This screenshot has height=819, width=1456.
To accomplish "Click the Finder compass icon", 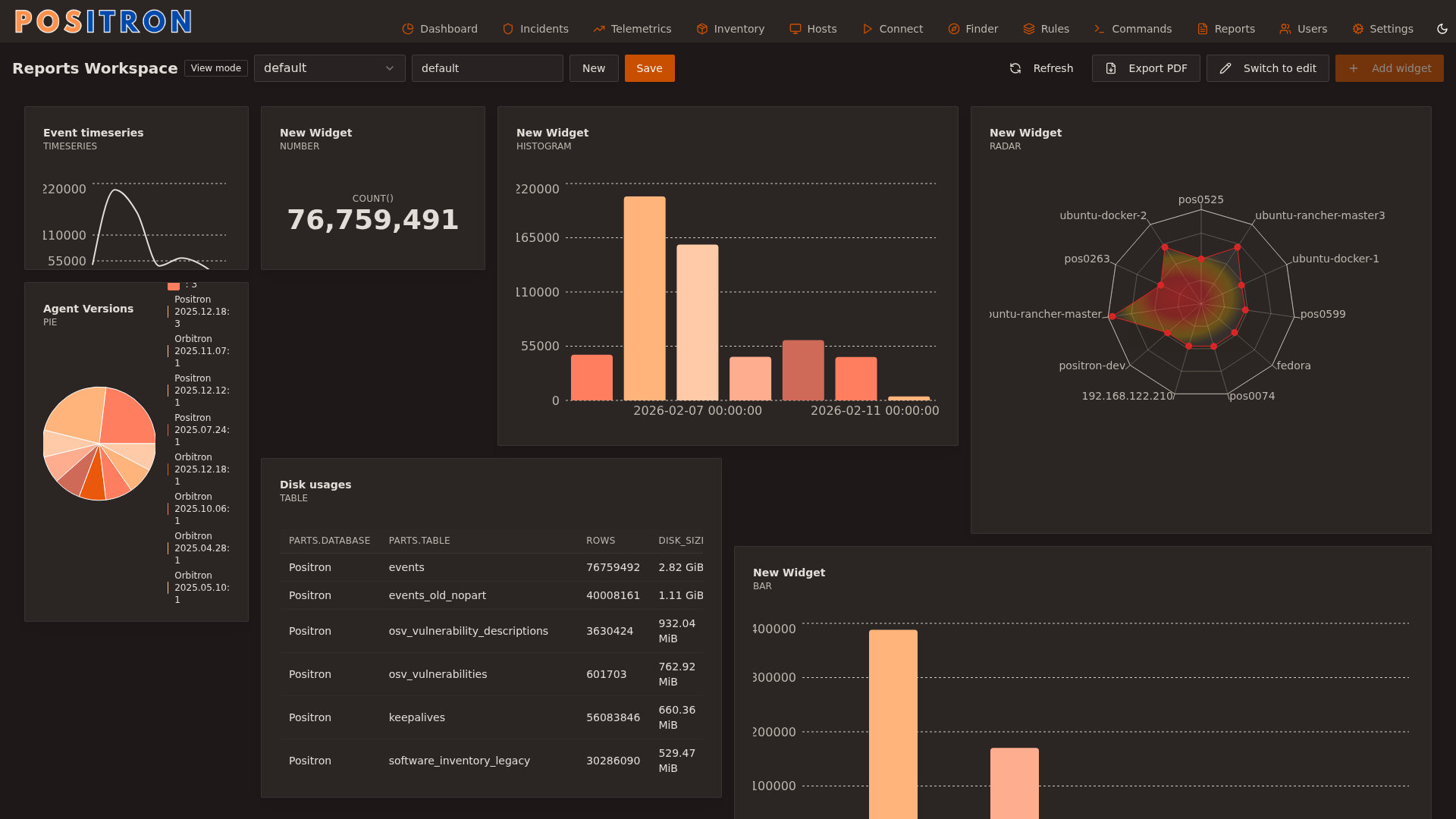I will [954, 29].
